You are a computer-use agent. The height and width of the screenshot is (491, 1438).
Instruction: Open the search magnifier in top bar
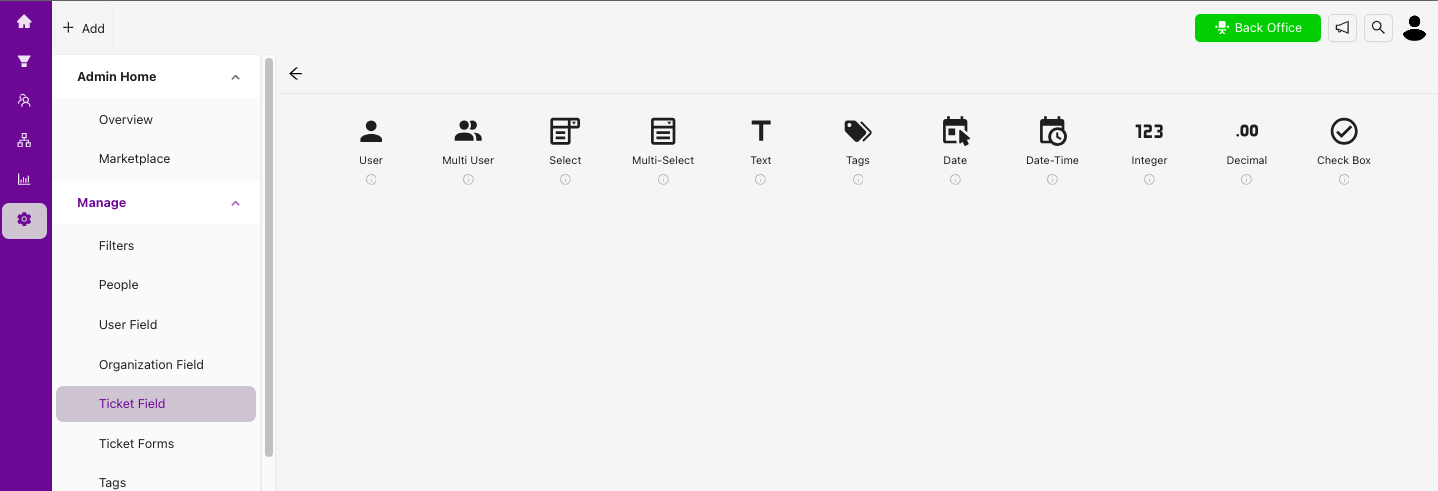coord(1378,28)
